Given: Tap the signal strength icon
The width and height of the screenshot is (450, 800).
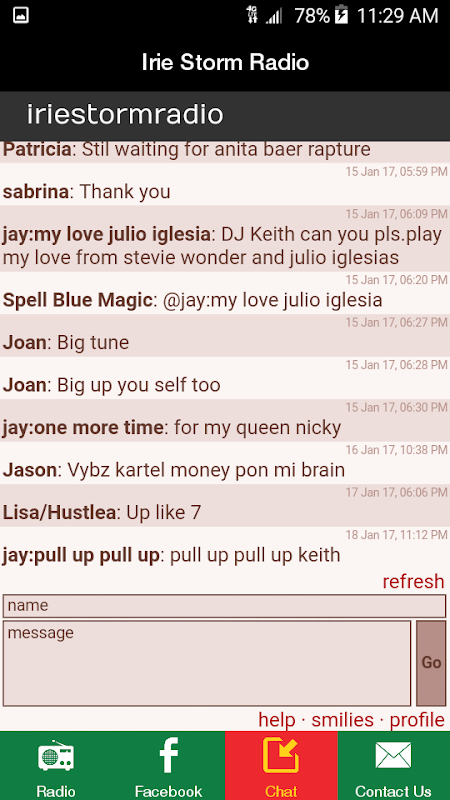Looking at the screenshot, I should point(273,16).
